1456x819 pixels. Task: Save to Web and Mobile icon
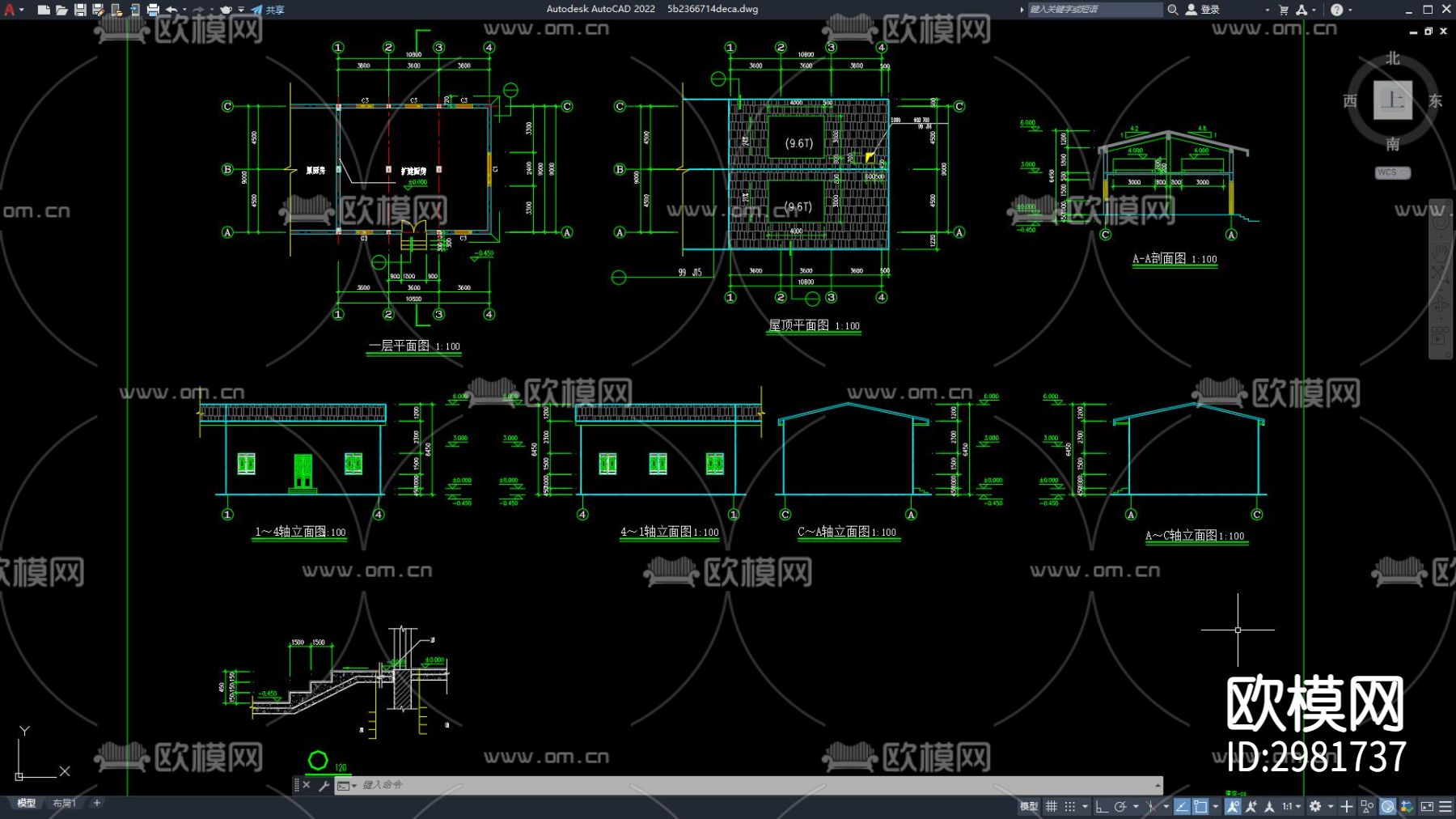point(134,10)
